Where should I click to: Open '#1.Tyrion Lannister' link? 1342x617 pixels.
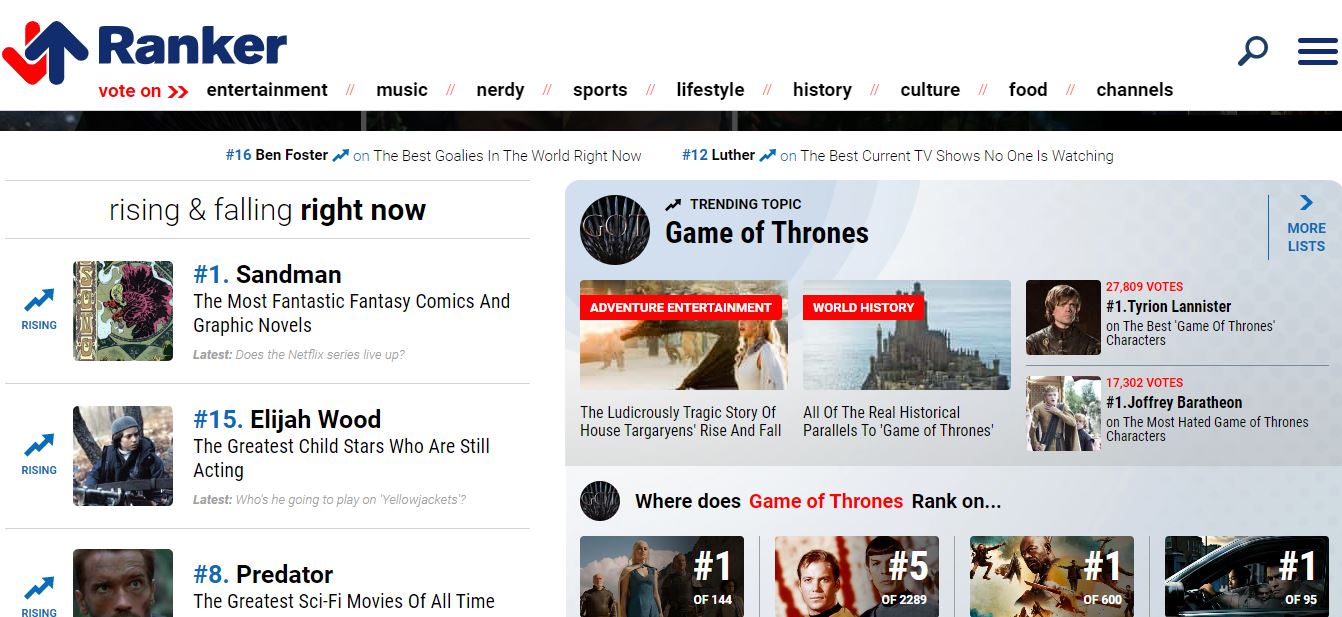coord(1168,306)
